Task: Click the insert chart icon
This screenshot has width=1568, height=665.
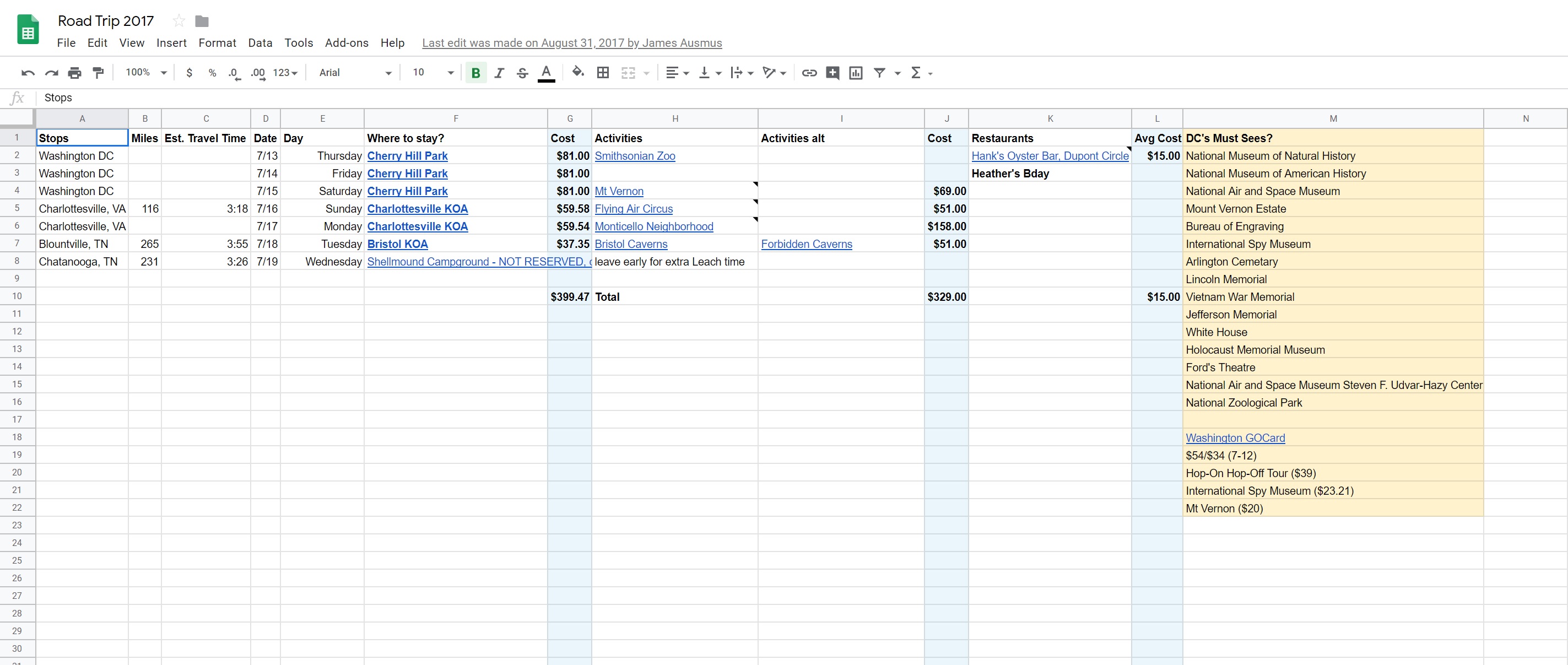Action: pyautogui.click(x=855, y=73)
